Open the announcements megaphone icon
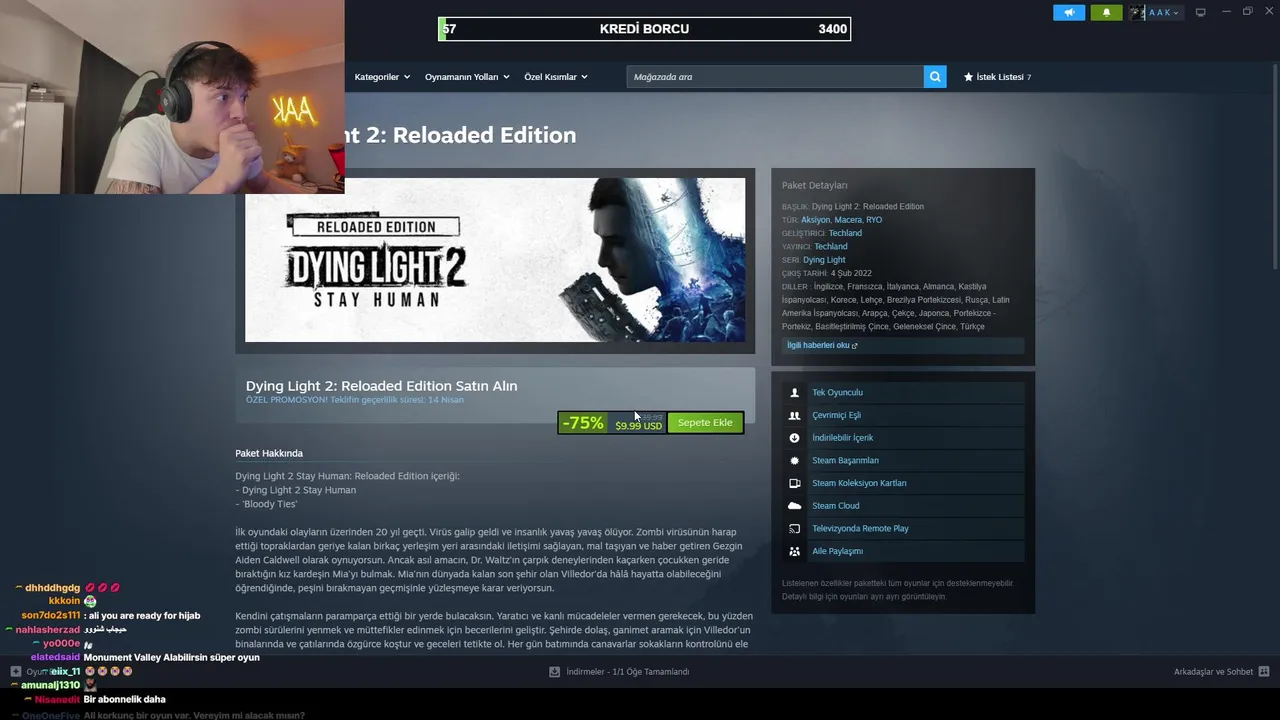 pyautogui.click(x=1069, y=12)
